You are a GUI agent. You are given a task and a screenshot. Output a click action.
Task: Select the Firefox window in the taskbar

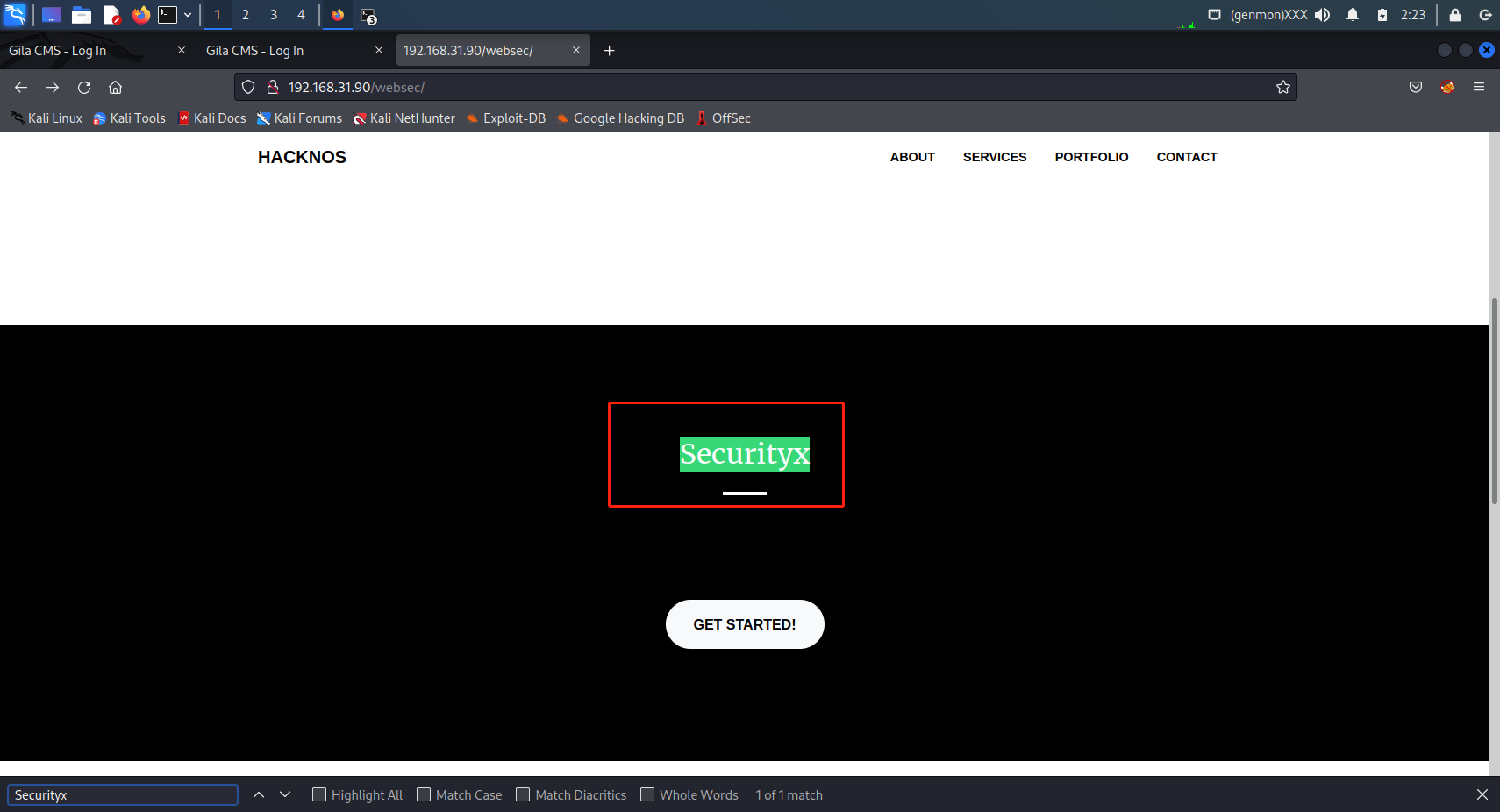338,15
